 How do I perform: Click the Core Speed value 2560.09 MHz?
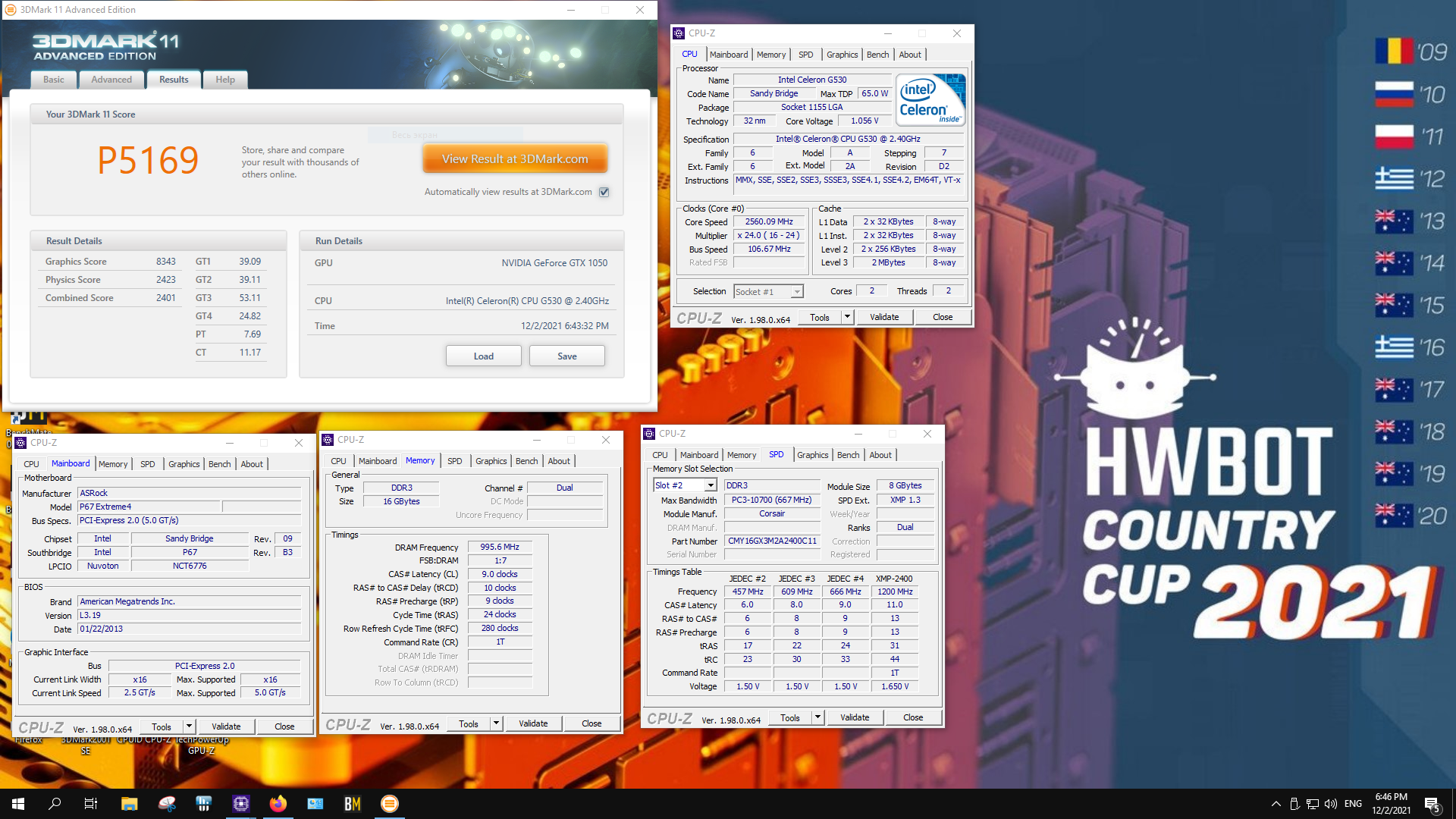click(x=769, y=222)
